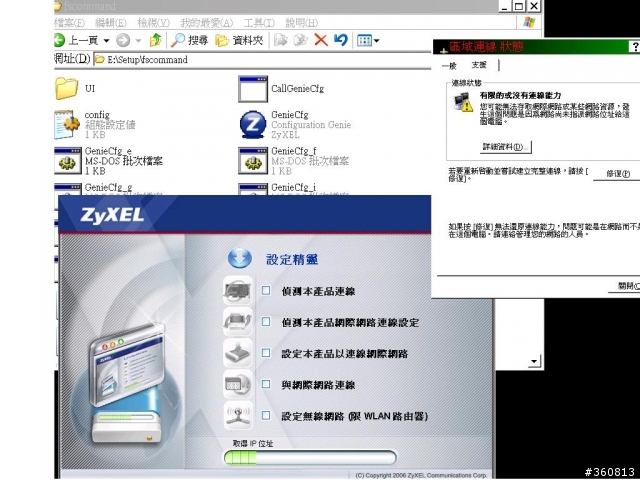Click the 網址(D) address label
The width and height of the screenshot is (640, 480).
72,59
